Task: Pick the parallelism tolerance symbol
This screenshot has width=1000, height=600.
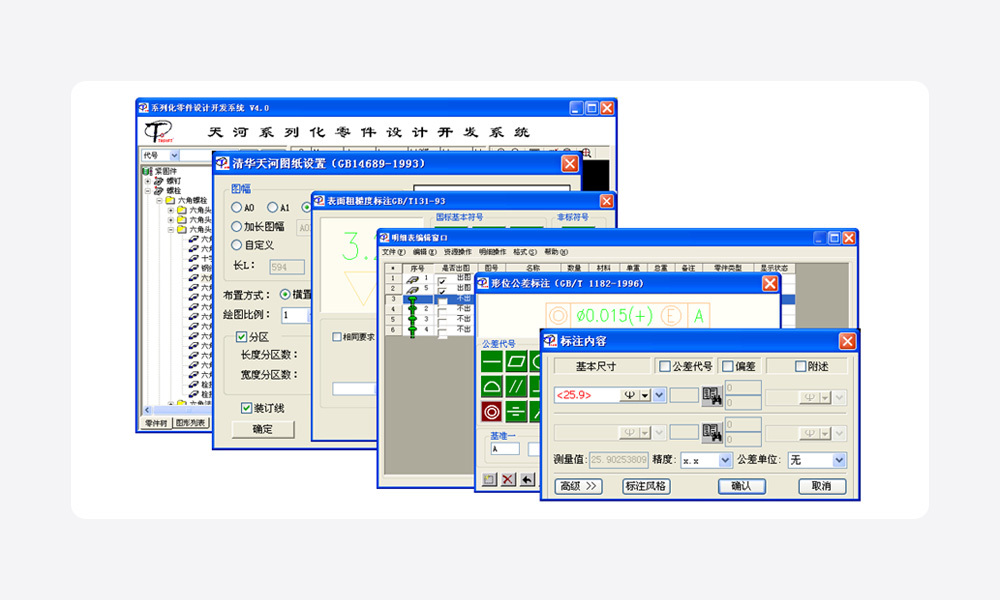Action: tap(515, 386)
